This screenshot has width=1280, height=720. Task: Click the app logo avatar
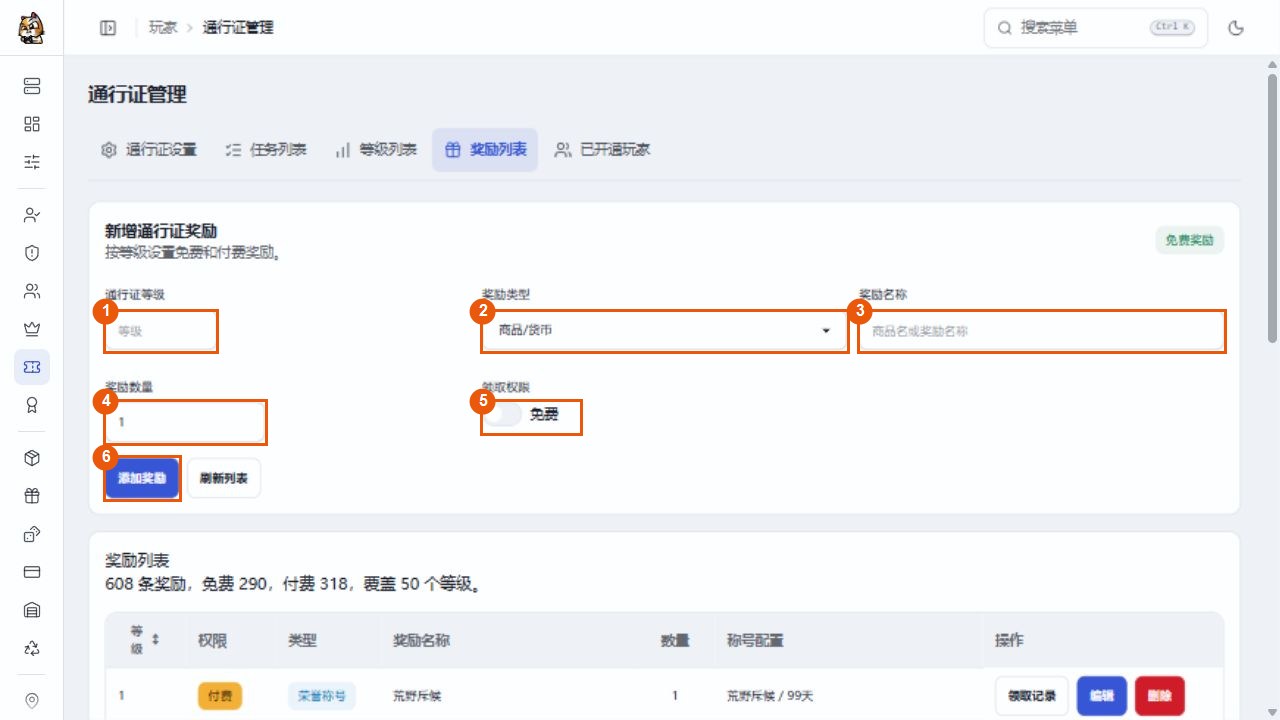31,28
